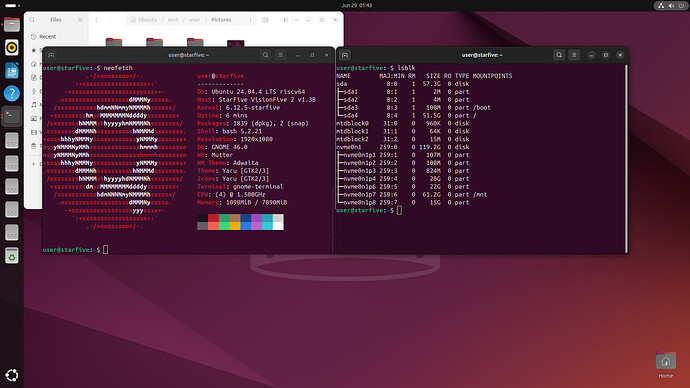Click the search icon in Files sidebar header
Screen dimensions: 690x388
[x=32, y=20]
